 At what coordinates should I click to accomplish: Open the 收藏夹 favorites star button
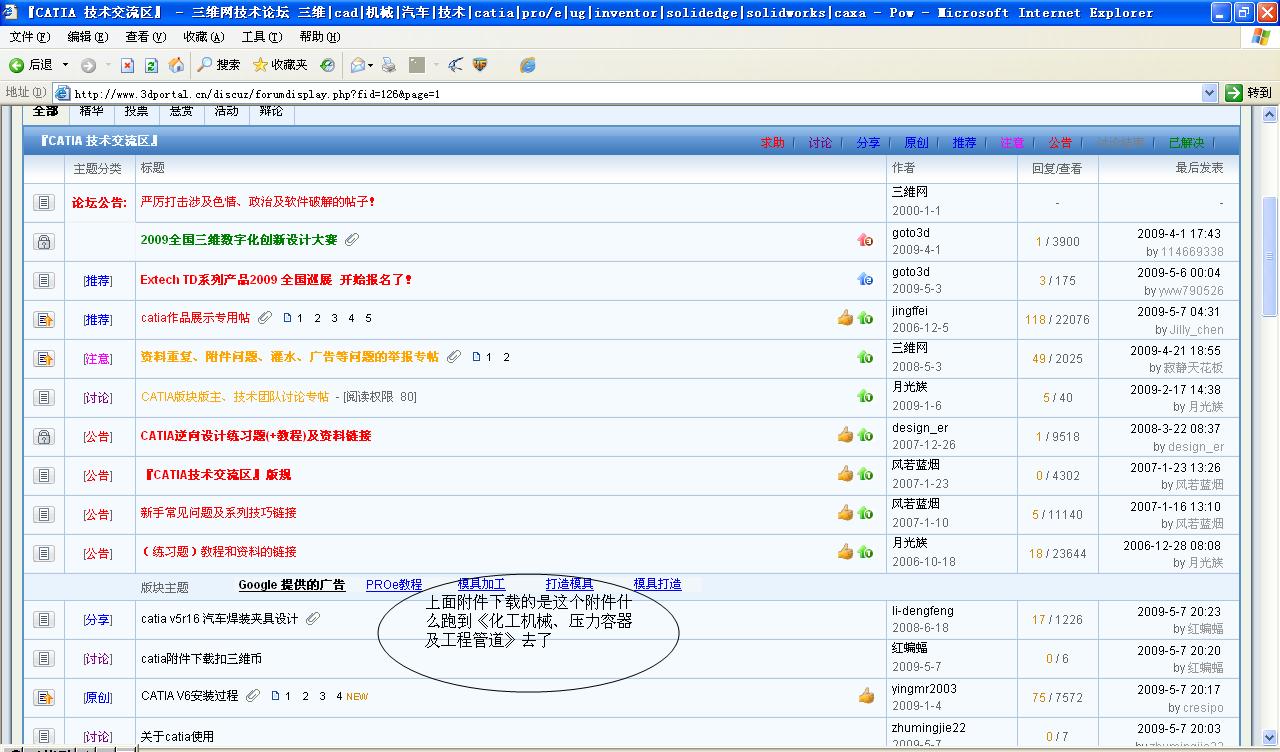click(280, 65)
